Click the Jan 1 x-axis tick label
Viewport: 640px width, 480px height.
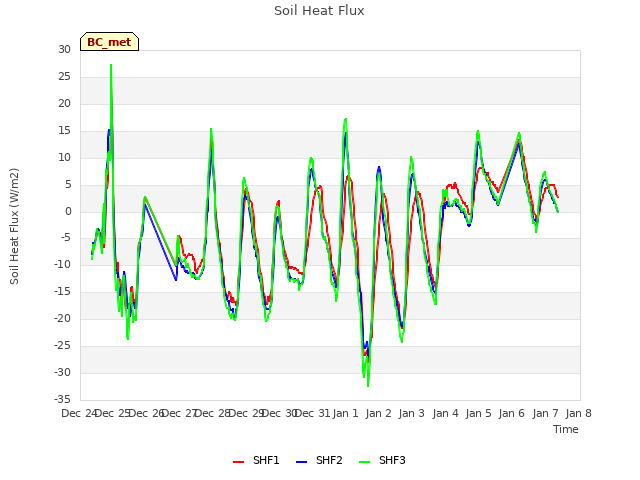click(x=345, y=413)
